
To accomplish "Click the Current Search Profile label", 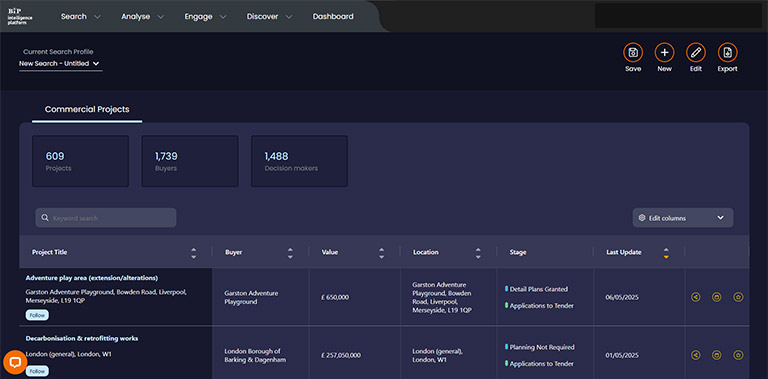I will coord(58,52).
